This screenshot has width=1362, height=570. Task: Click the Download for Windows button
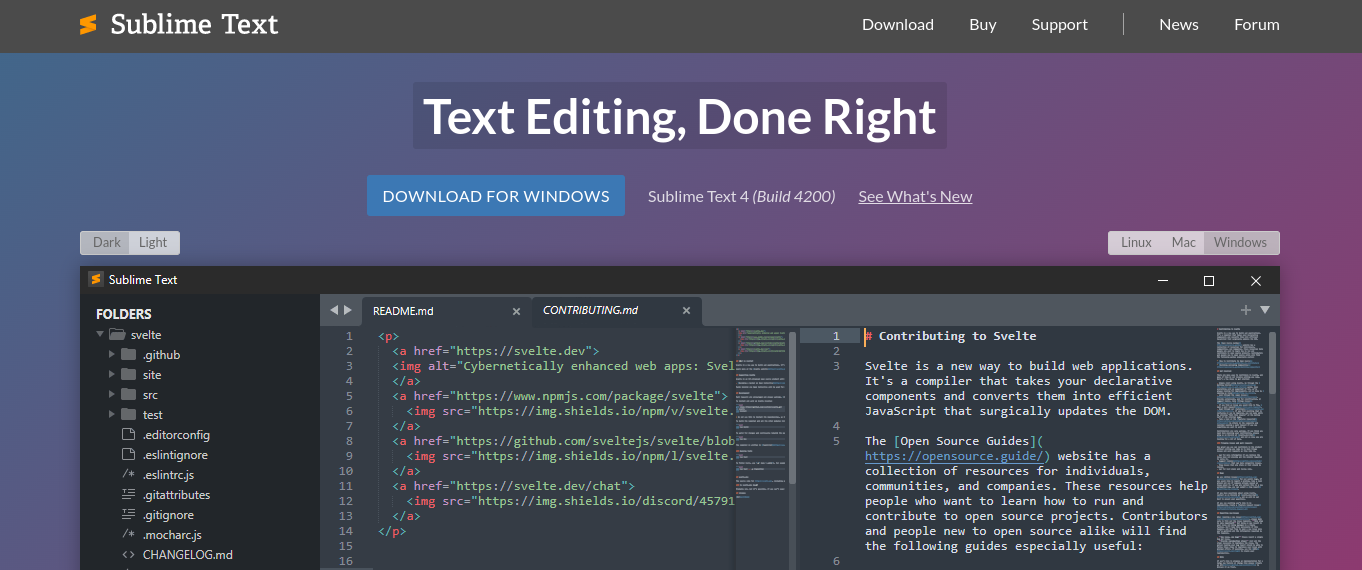pyautogui.click(x=495, y=196)
